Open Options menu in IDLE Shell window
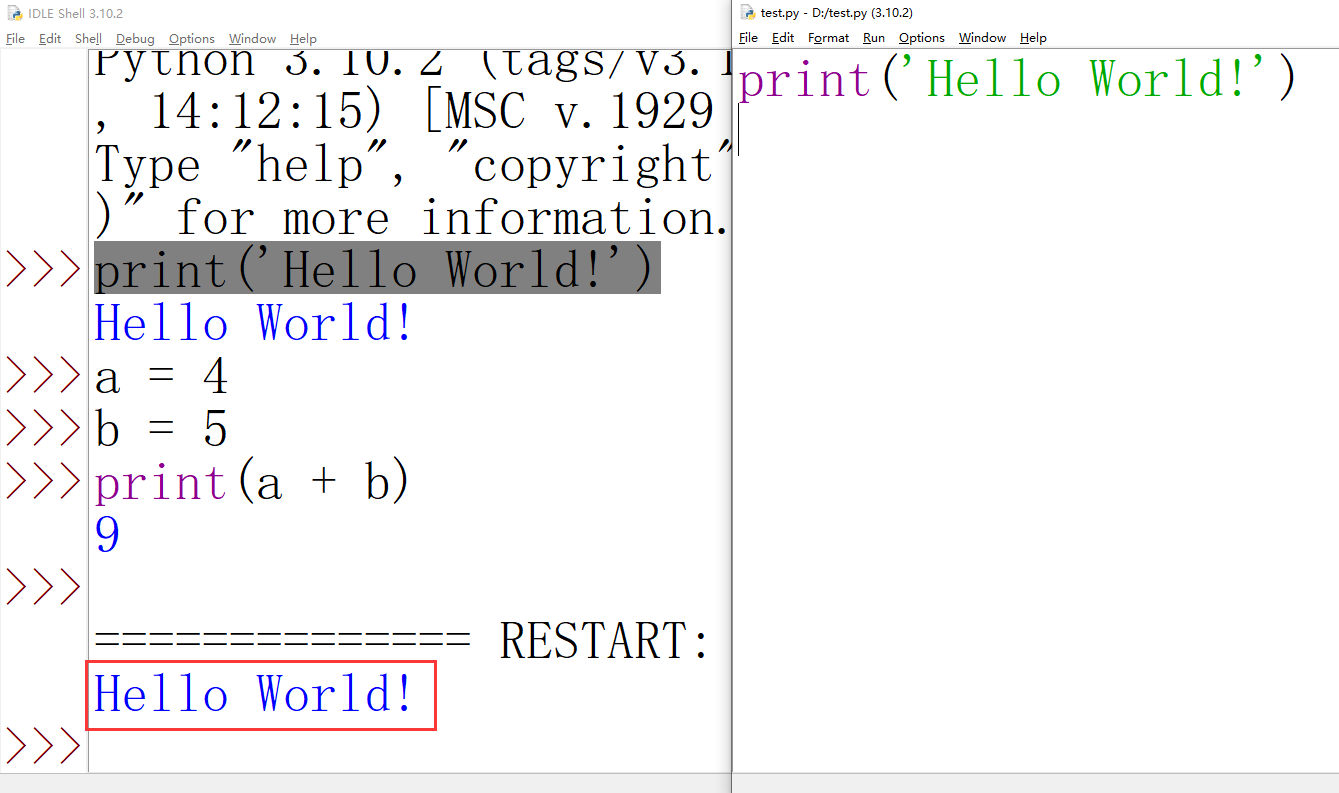The height and width of the screenshot is (793, 1339). pyautogui.click(x=191, y=39)
